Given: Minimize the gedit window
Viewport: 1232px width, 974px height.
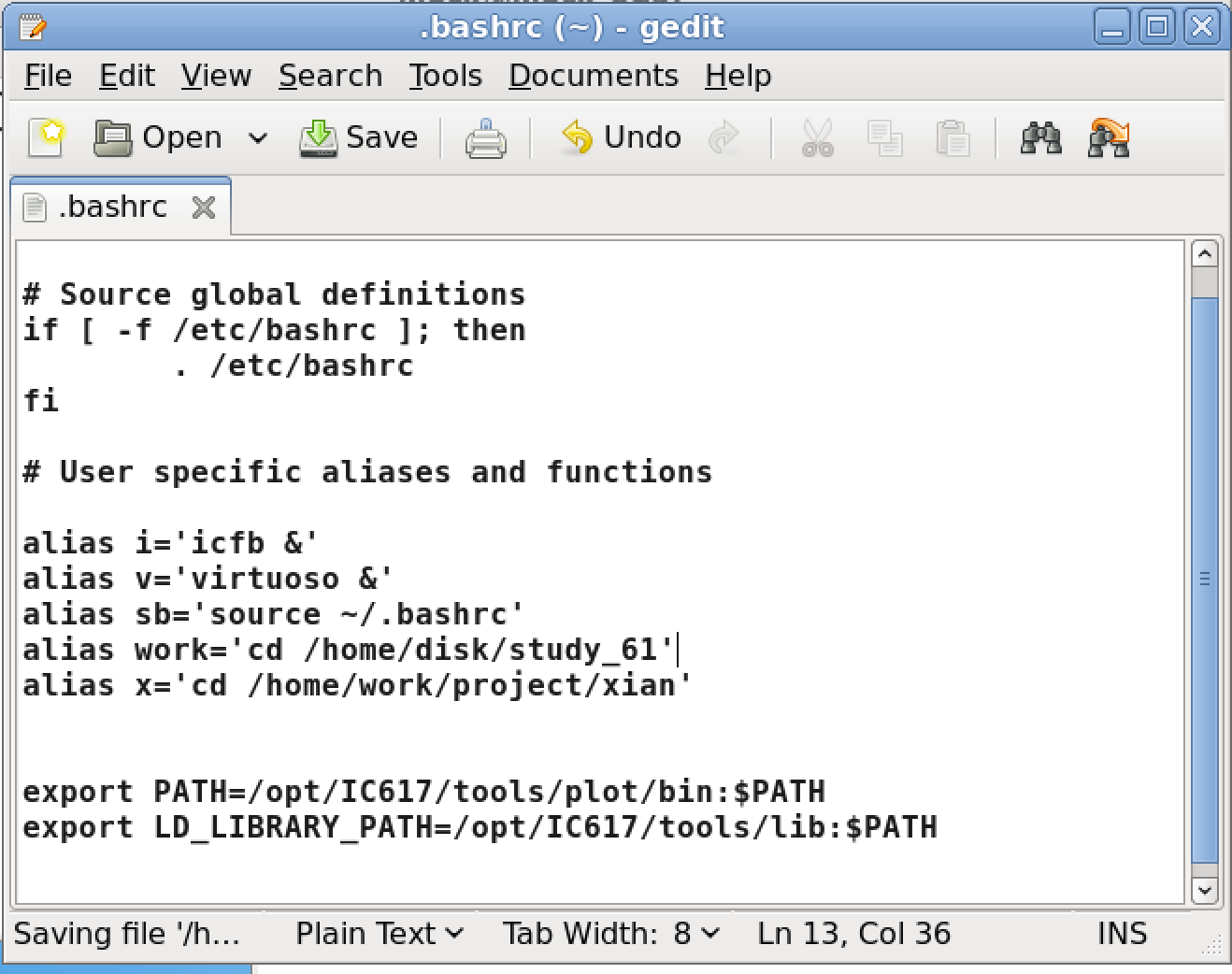Looking at the screenshot, I should tap(1111, 27).
